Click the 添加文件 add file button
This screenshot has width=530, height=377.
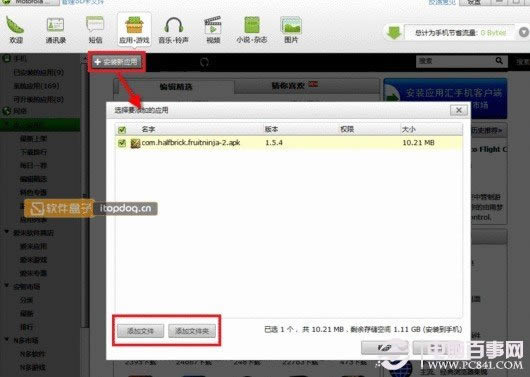pyautogui.click(x=141, y=331)
